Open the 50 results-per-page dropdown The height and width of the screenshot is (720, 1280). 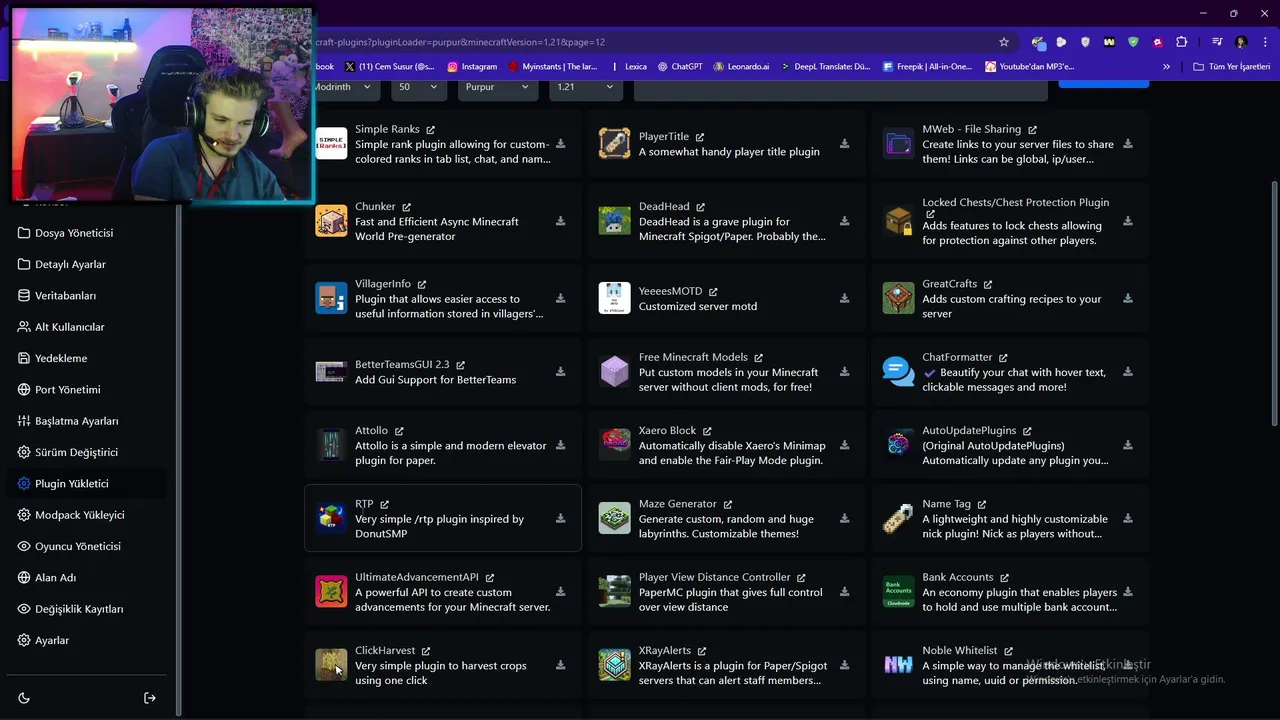(x=418, y=88)
